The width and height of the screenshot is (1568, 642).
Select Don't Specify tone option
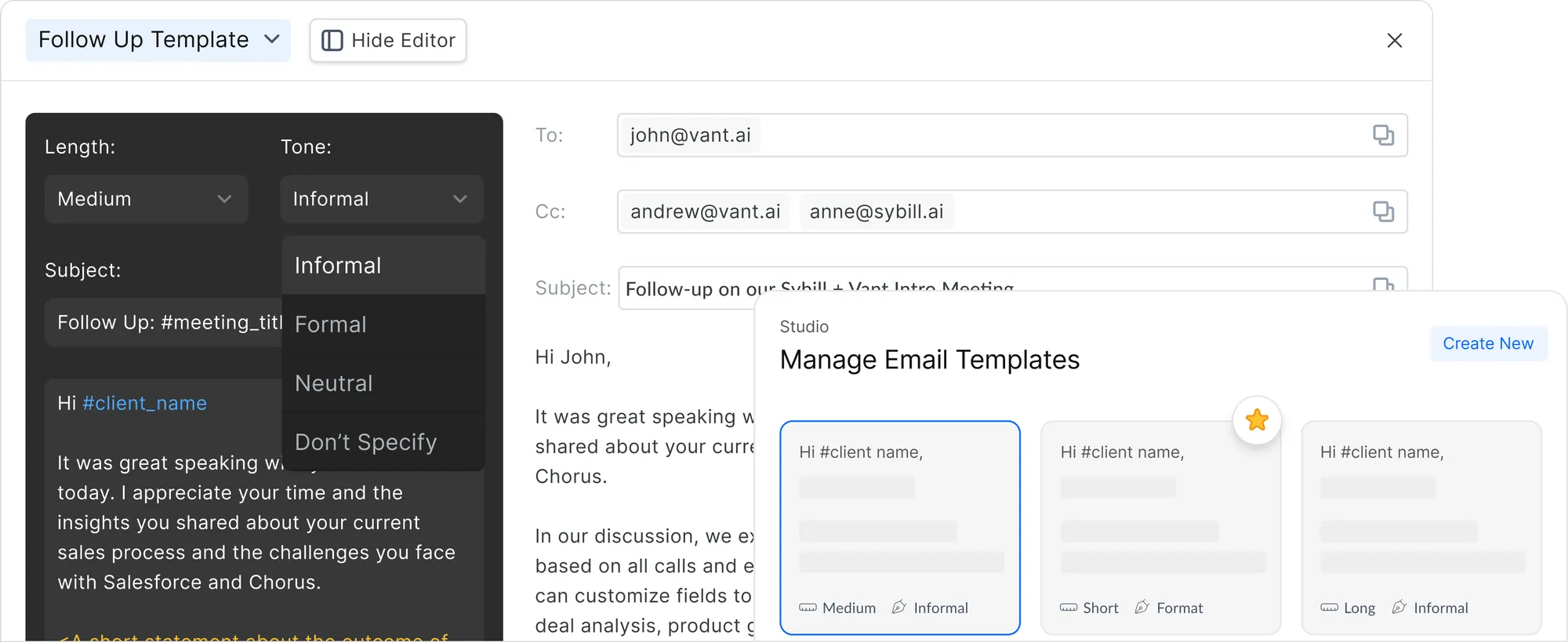click(x=383, y=442)
